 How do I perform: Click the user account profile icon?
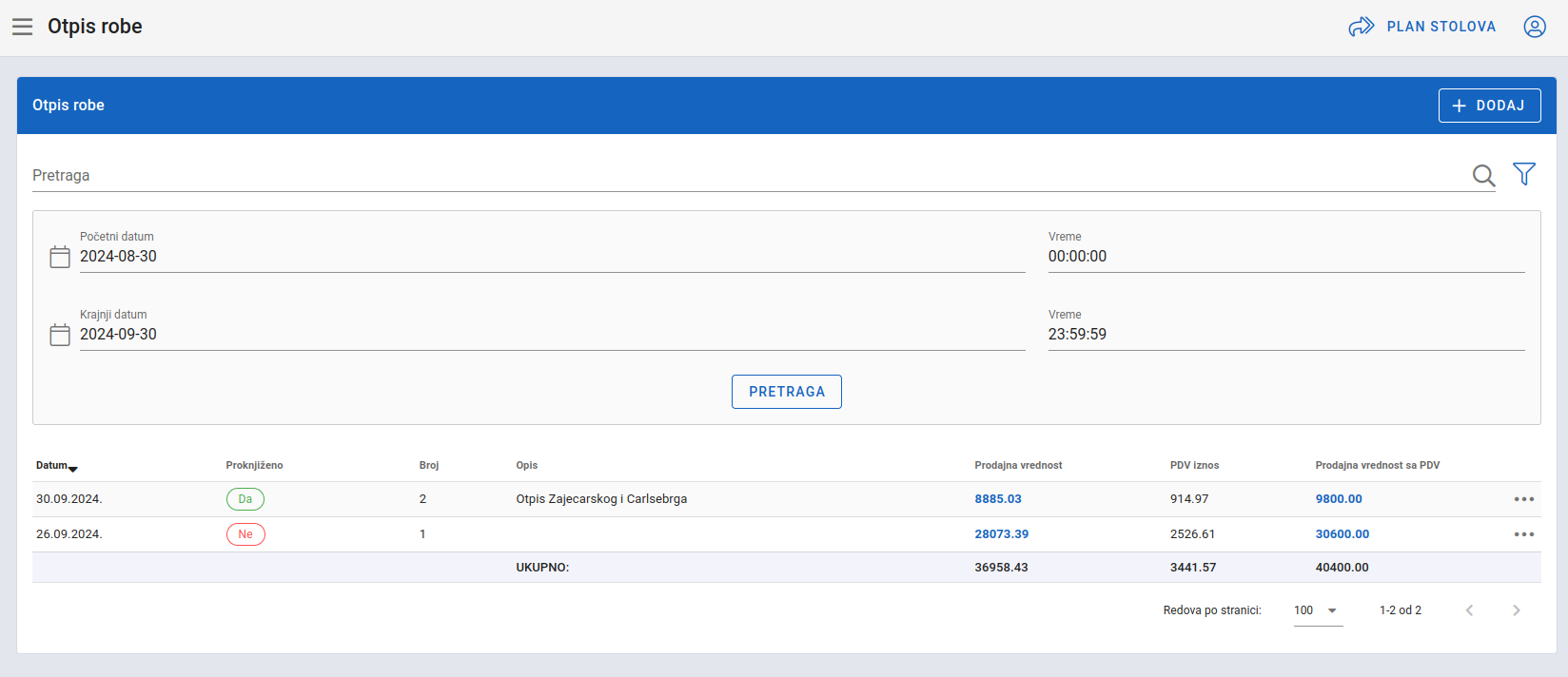(x=1535, y=27)
